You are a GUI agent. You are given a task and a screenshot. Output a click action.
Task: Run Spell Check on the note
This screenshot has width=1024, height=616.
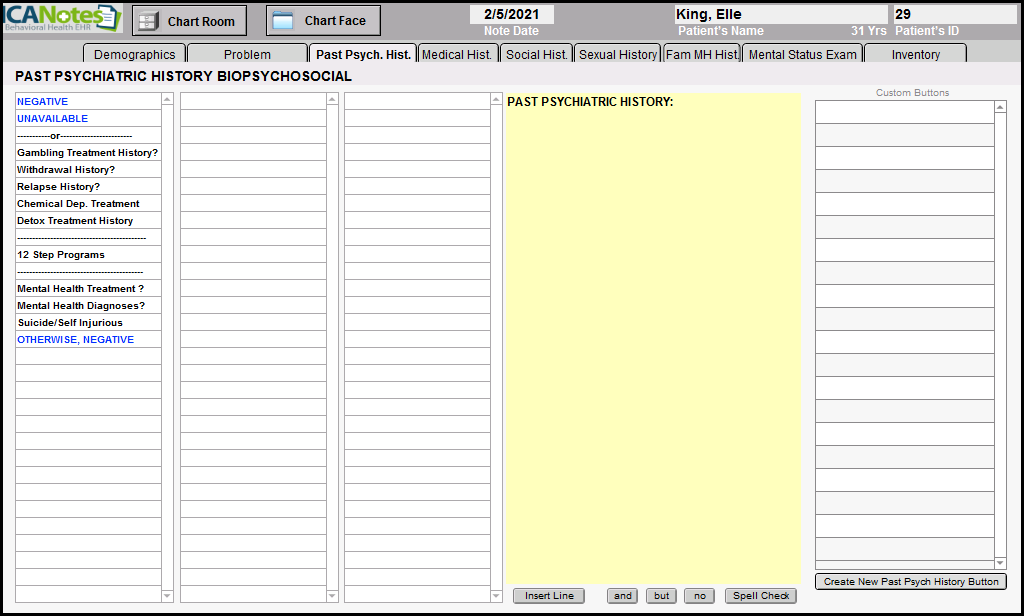click(x=761, y=596)
